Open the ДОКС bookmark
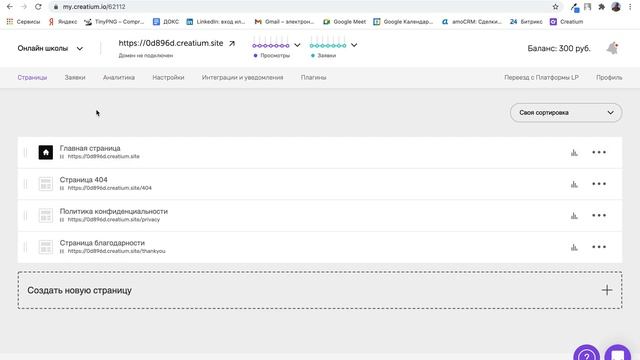The image size is (640, 360). (x=166, y=22)
